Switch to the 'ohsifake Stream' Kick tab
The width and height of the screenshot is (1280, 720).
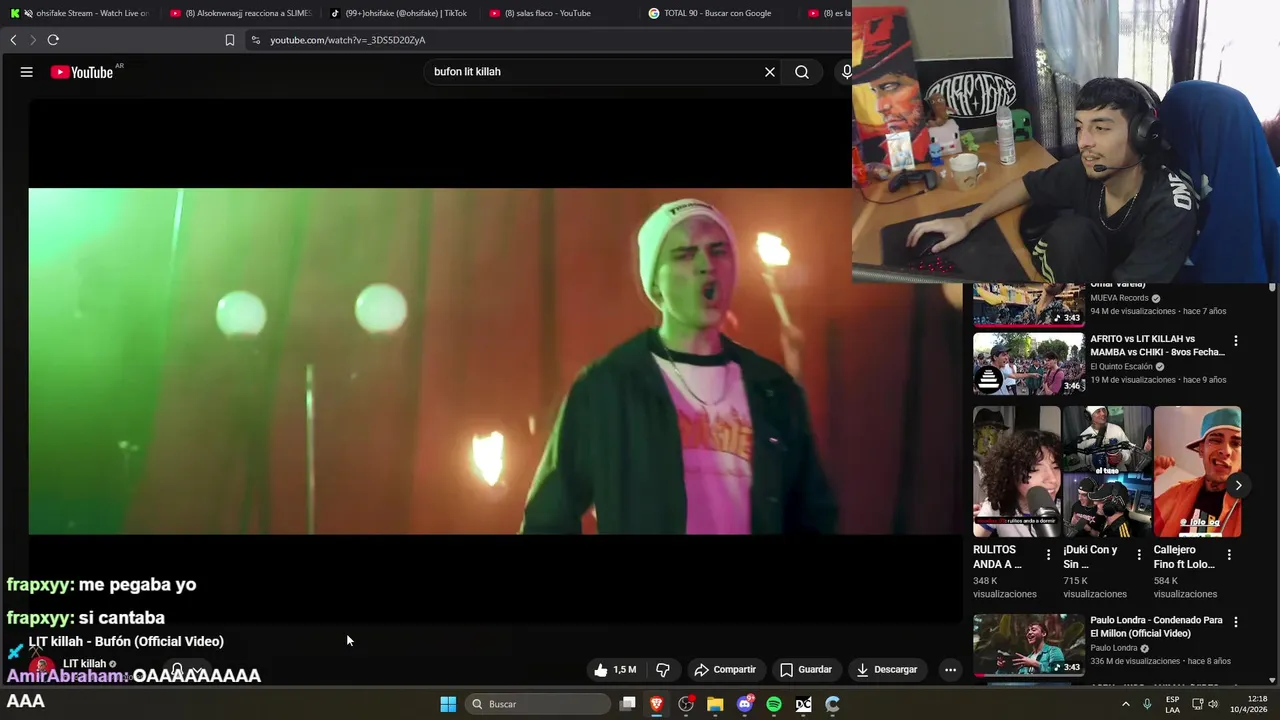[x=80, y=13]
